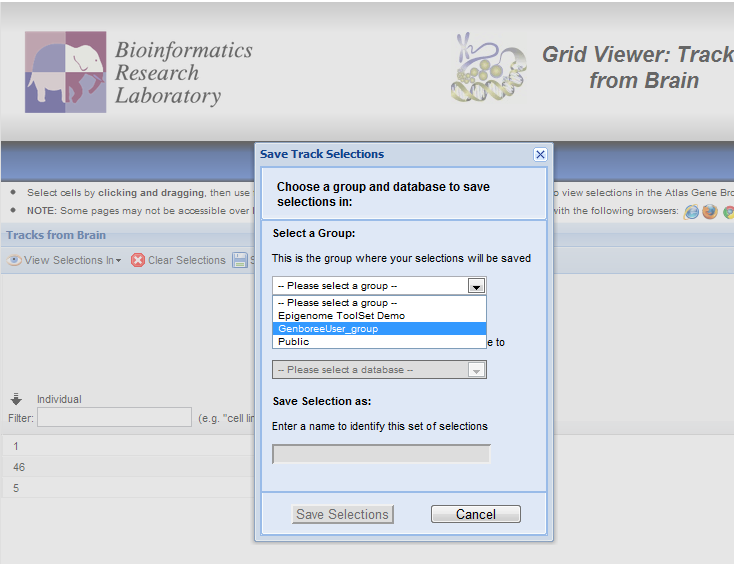The height and width of the screenshot is (564, 734).
Task: Collapse the group selection dropdown arrow
Action: coord(477,286)
